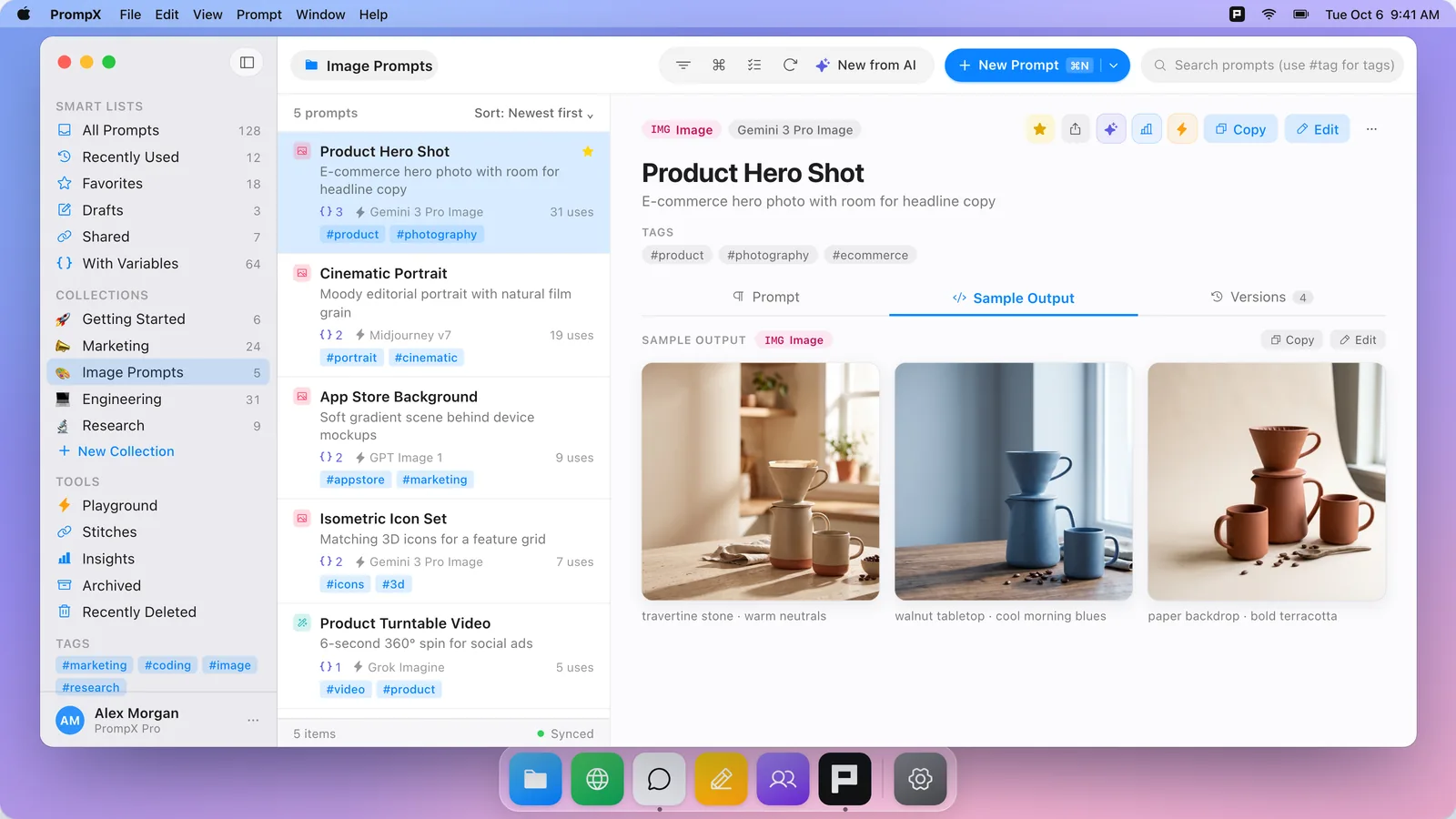Open prompt stats chart icon

click(1147, 129)
